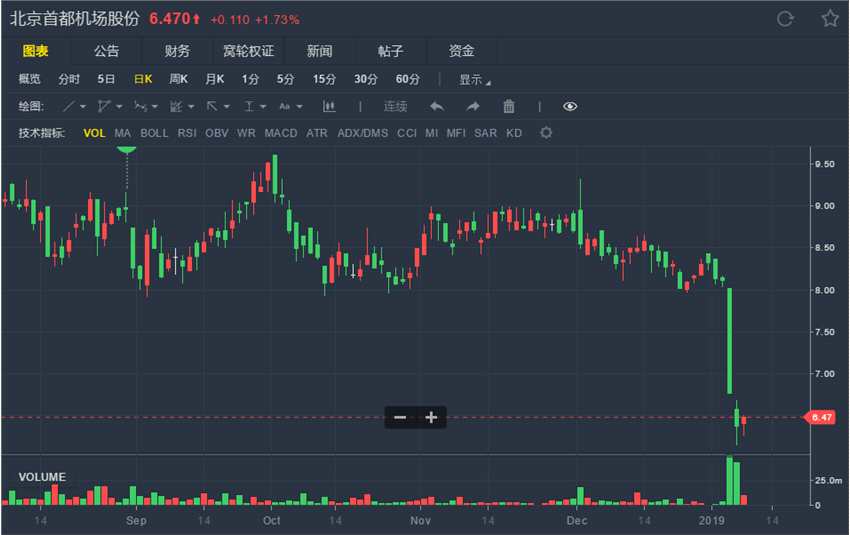This screenshot has height=535, width=850.
Task: Switch to 月K monthly candlestick
Action: [x=215, y=79]
